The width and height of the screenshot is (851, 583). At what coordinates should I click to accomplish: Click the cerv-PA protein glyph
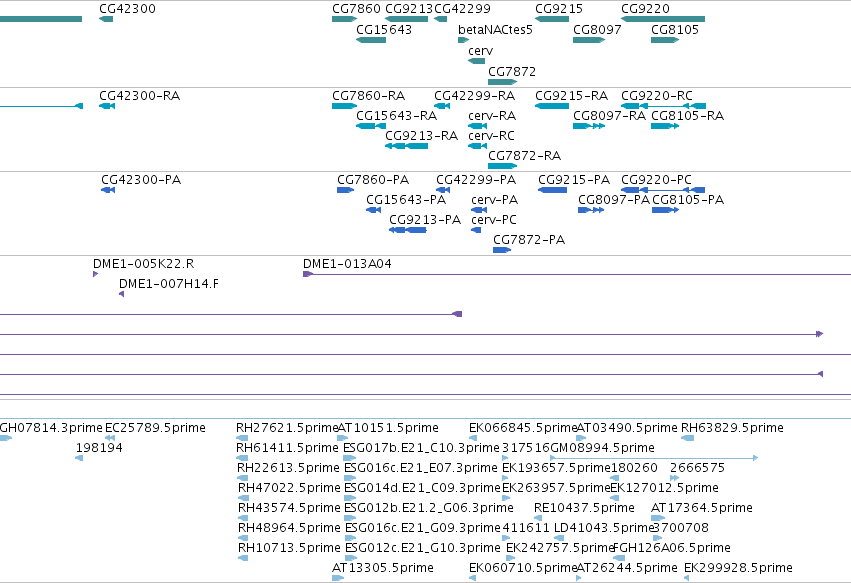(x=479, y=210)
